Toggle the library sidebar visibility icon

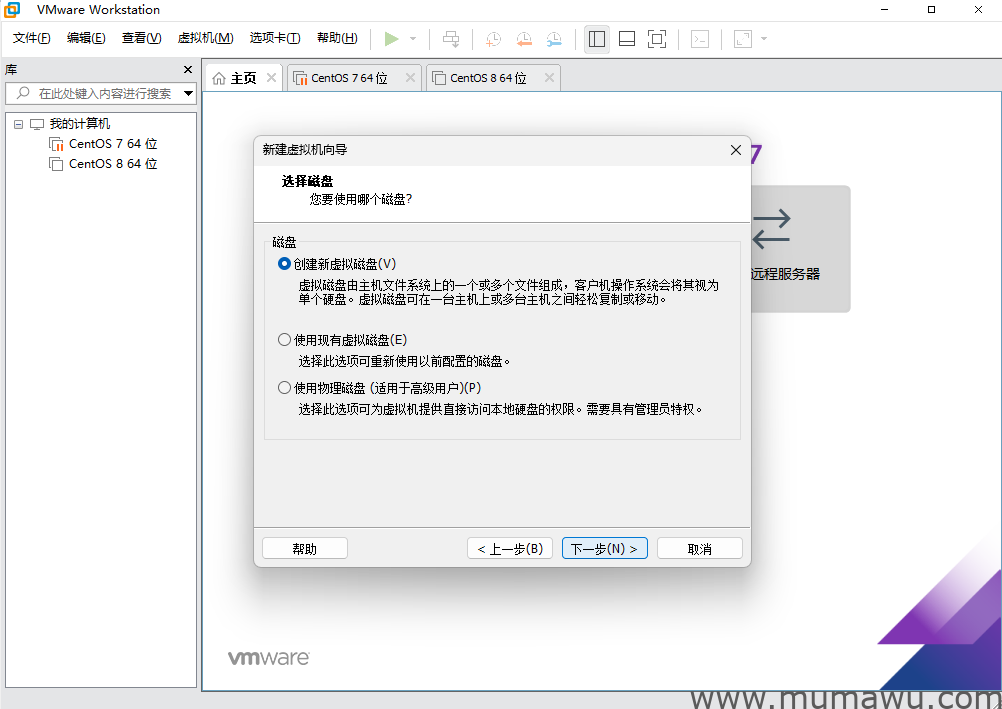click(597, 38)
